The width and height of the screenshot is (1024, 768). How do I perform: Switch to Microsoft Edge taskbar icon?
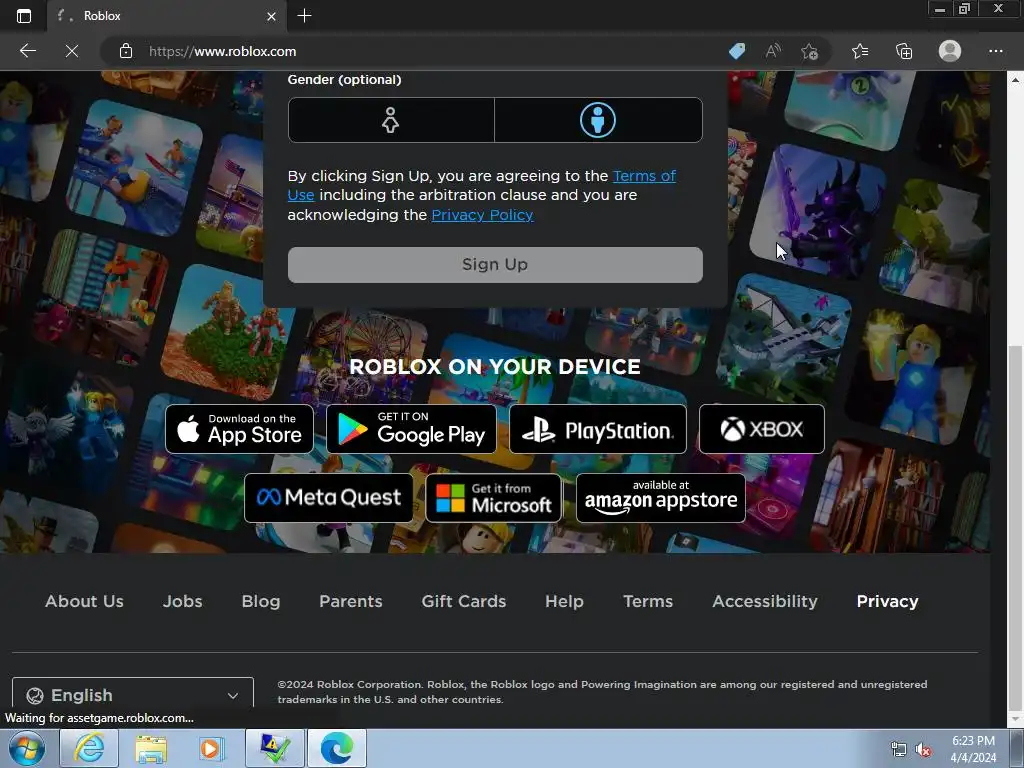point(337,748)
